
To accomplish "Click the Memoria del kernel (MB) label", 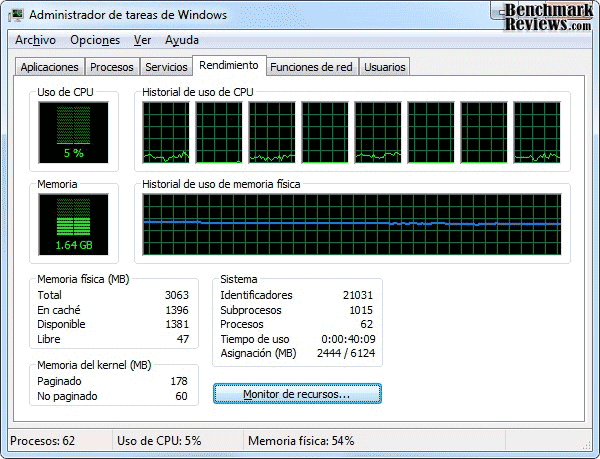I will (94, 365).
